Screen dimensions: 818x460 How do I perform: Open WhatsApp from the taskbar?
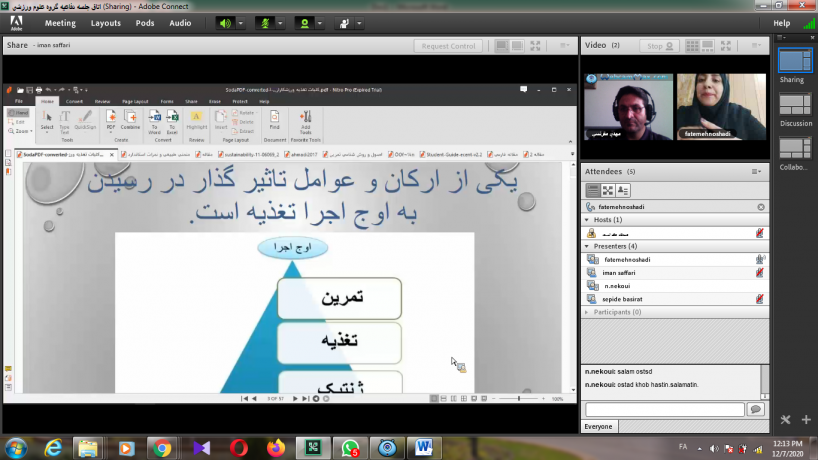pos(349,447)
